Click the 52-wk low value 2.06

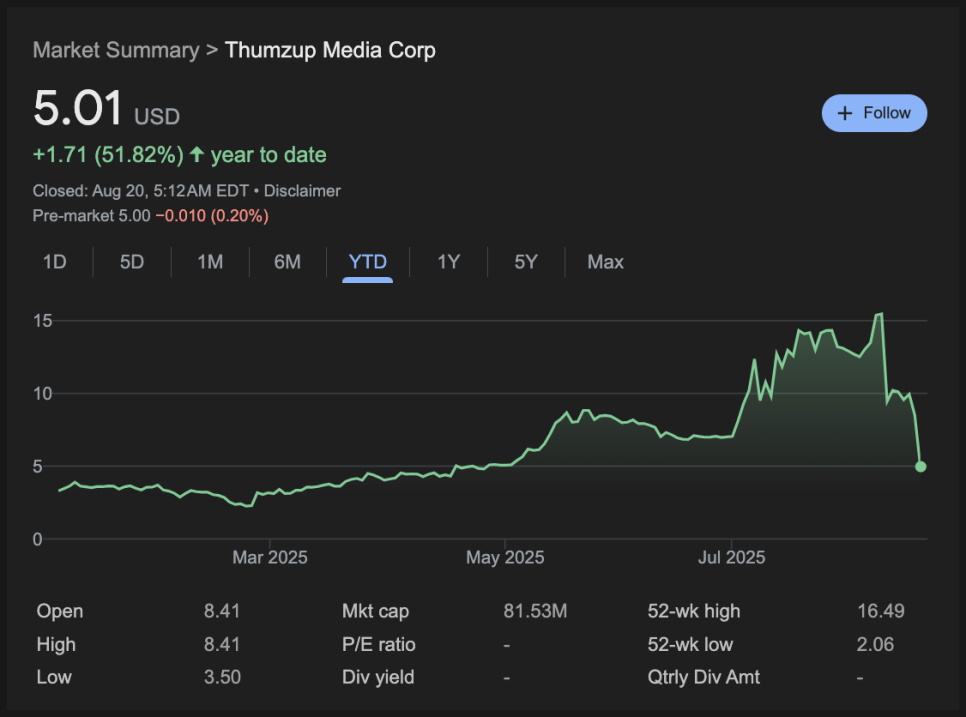coord(875,644)
